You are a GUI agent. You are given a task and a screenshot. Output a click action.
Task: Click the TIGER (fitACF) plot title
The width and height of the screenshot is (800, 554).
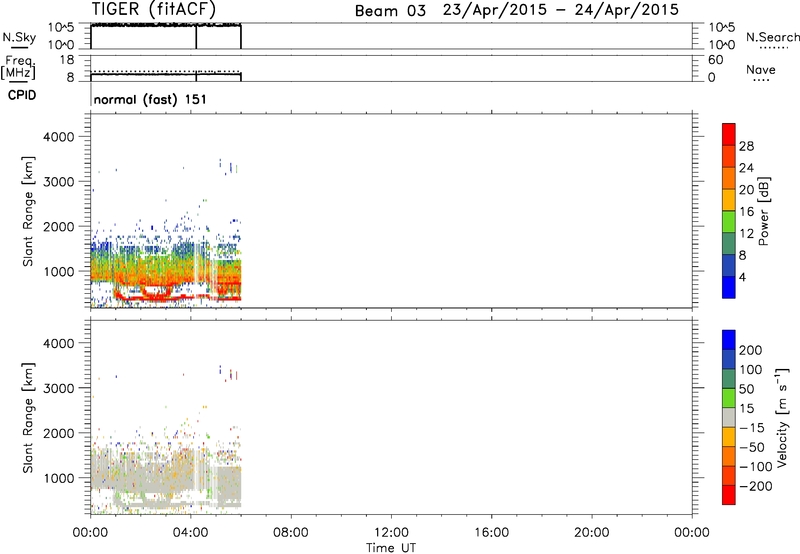pos(154,9)
